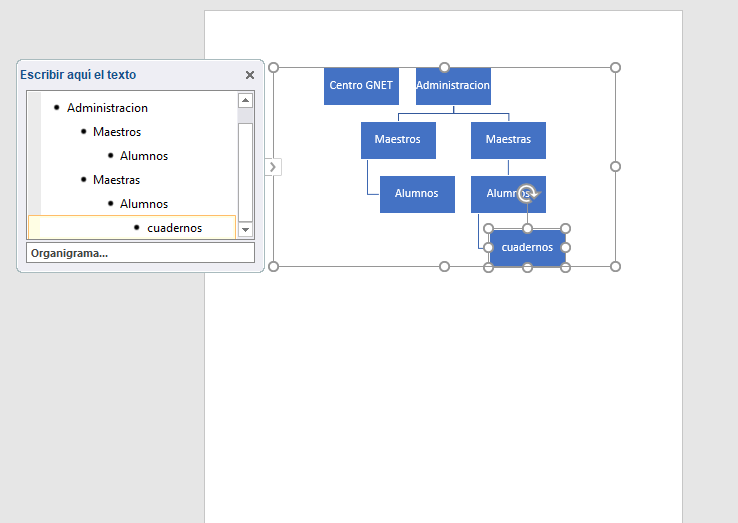Open the Organigrama layout info link
Viewport: 738px width, 523px height.
[70, 253]
